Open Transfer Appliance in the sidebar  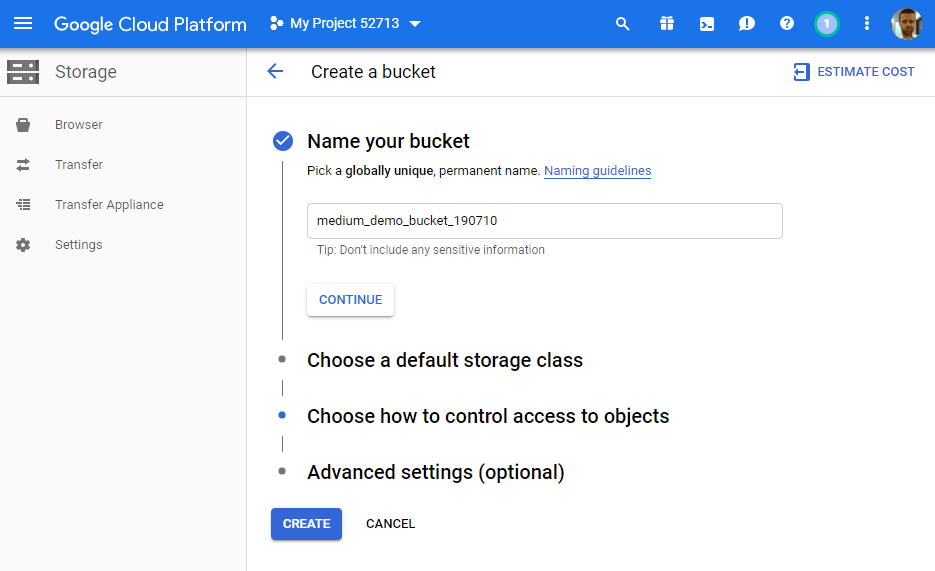(x=109, y=204)
